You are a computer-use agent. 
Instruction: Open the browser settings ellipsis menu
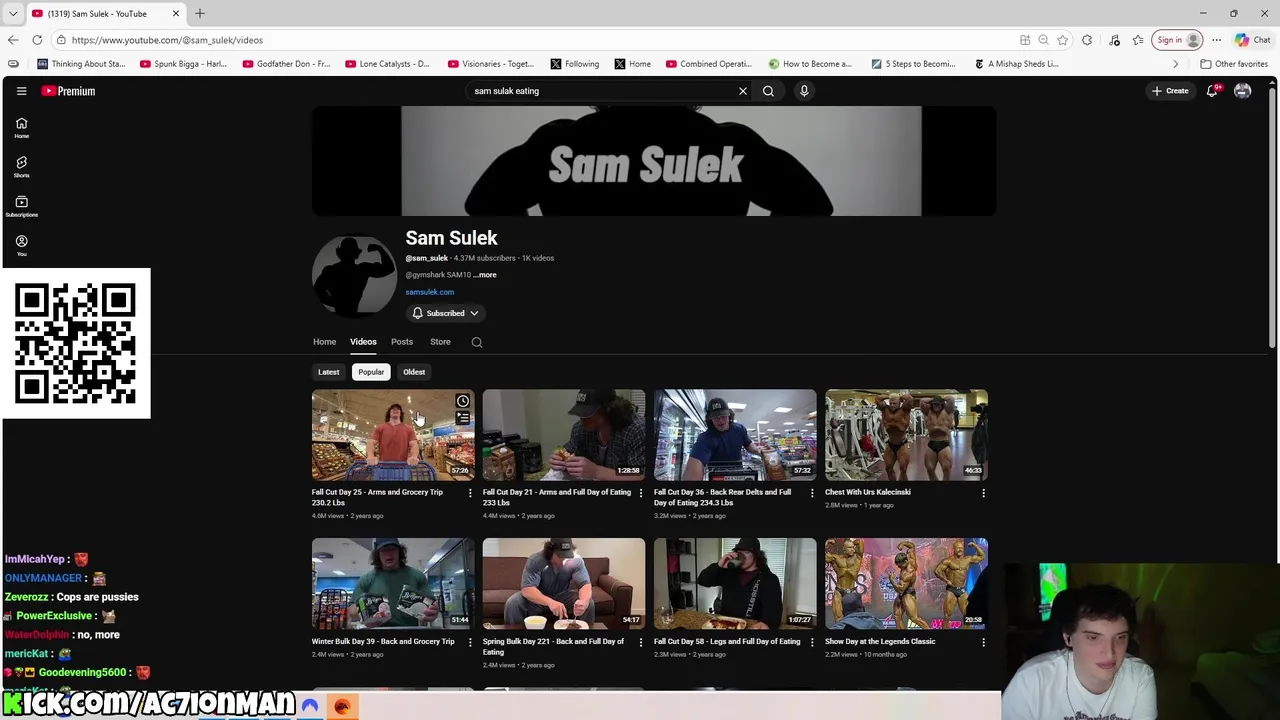pyautogui.click(x=1216, y=40)
